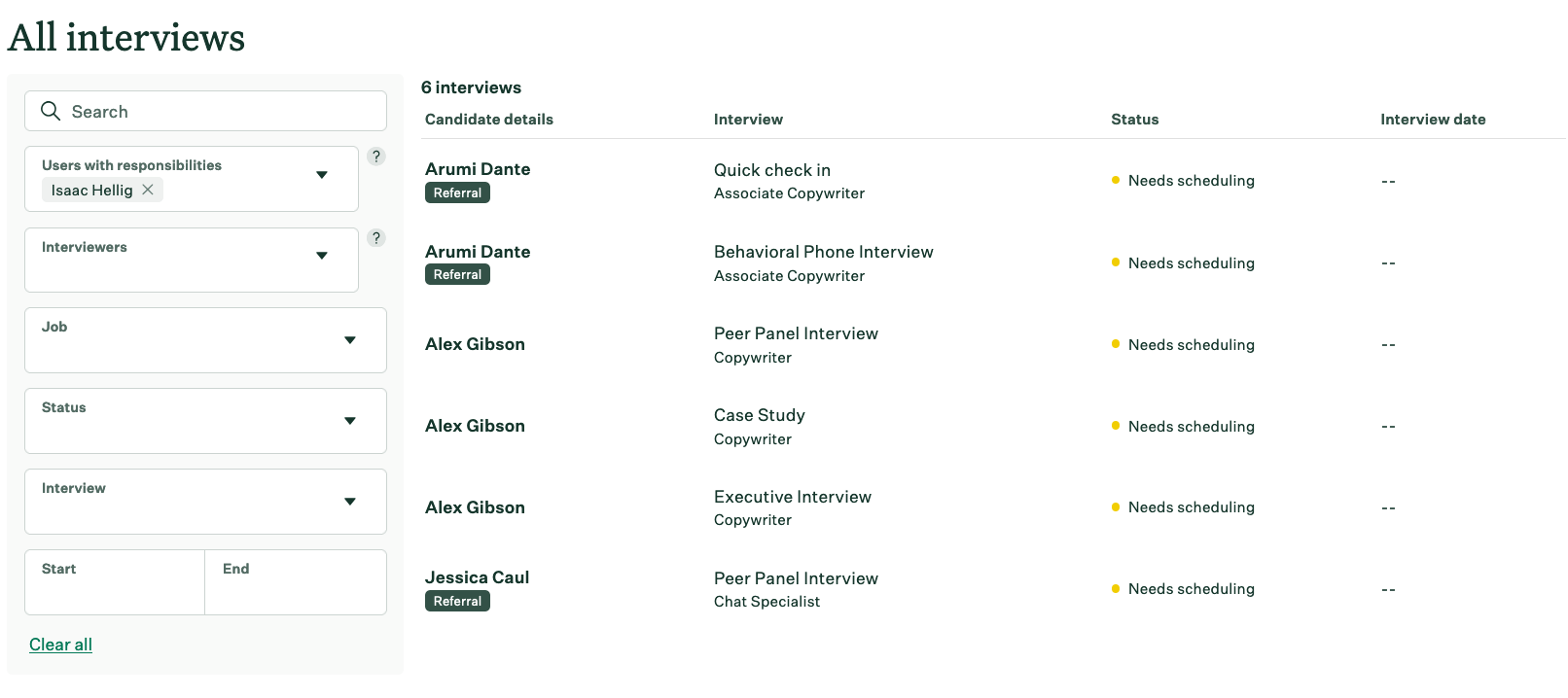Open help for Users with responsibilities
Image resolution: width=1568 pixels, height=698 pixels.
(376, 157)
